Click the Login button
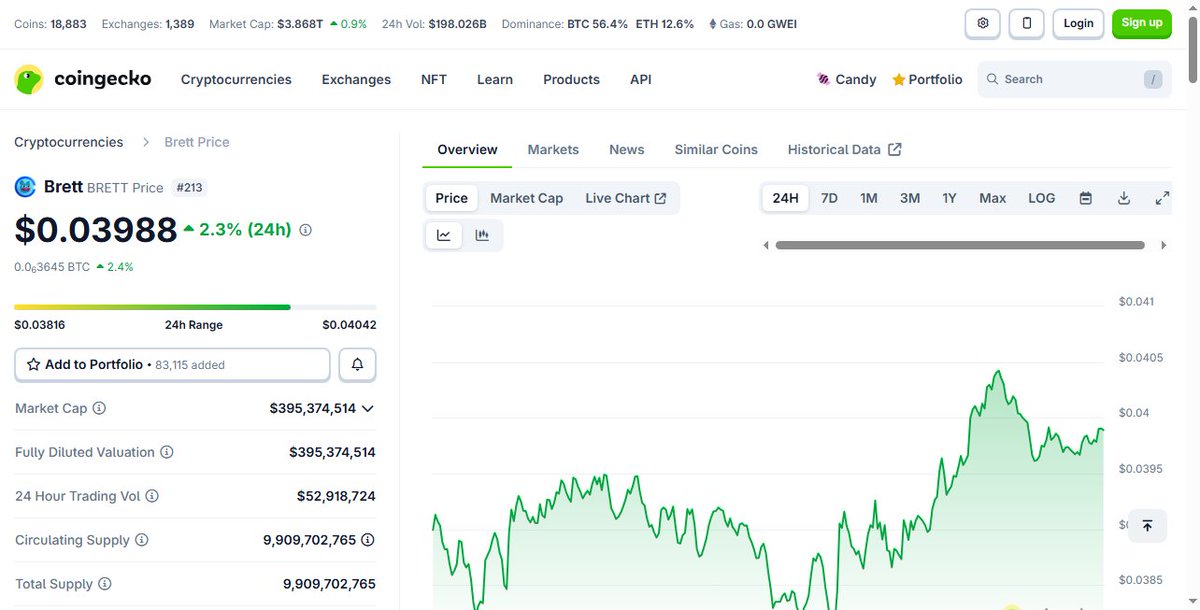The height and width of the screenshot is (610, 1200). tap(1078, 23)
